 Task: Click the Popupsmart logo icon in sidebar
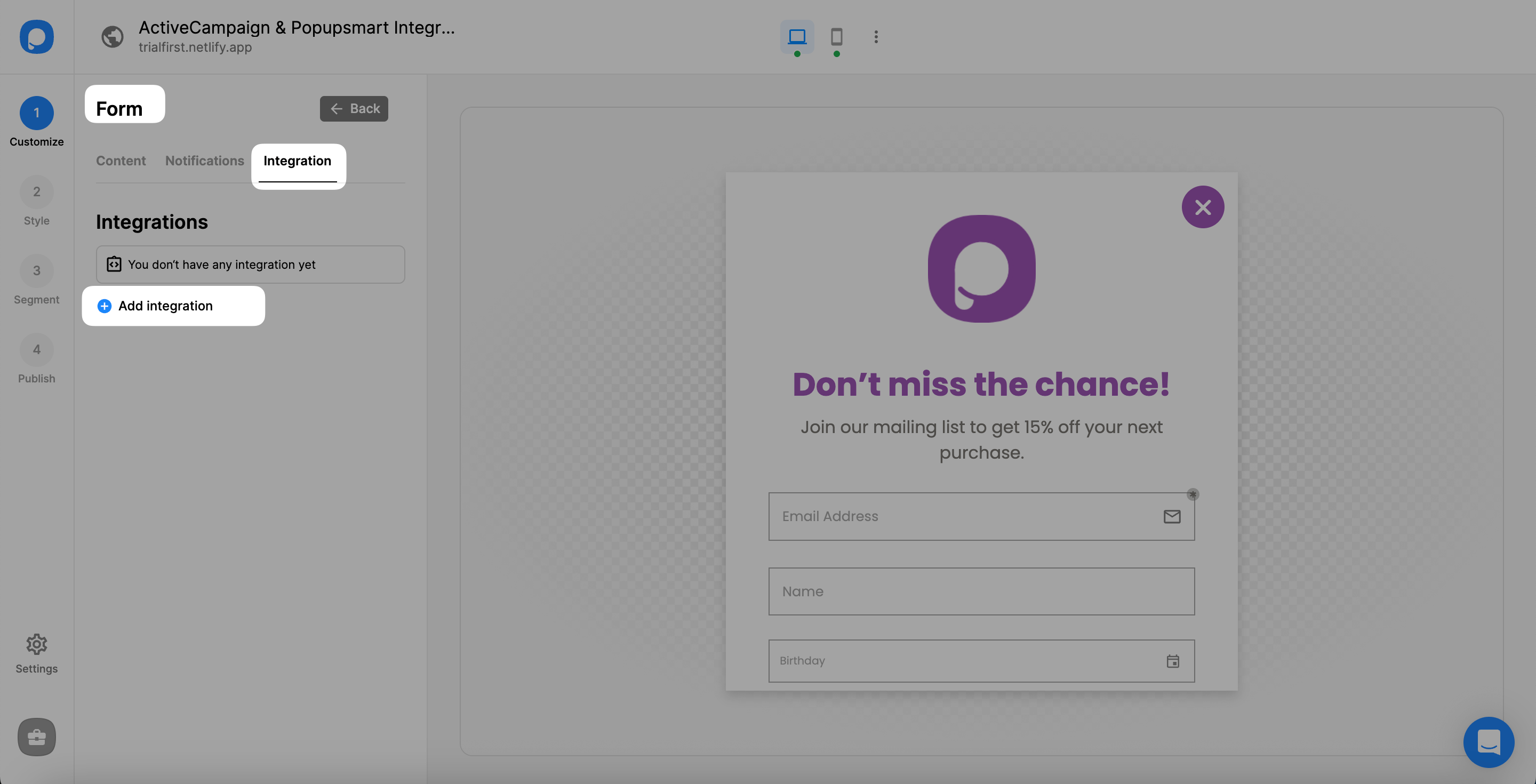[x=36, y=36]
